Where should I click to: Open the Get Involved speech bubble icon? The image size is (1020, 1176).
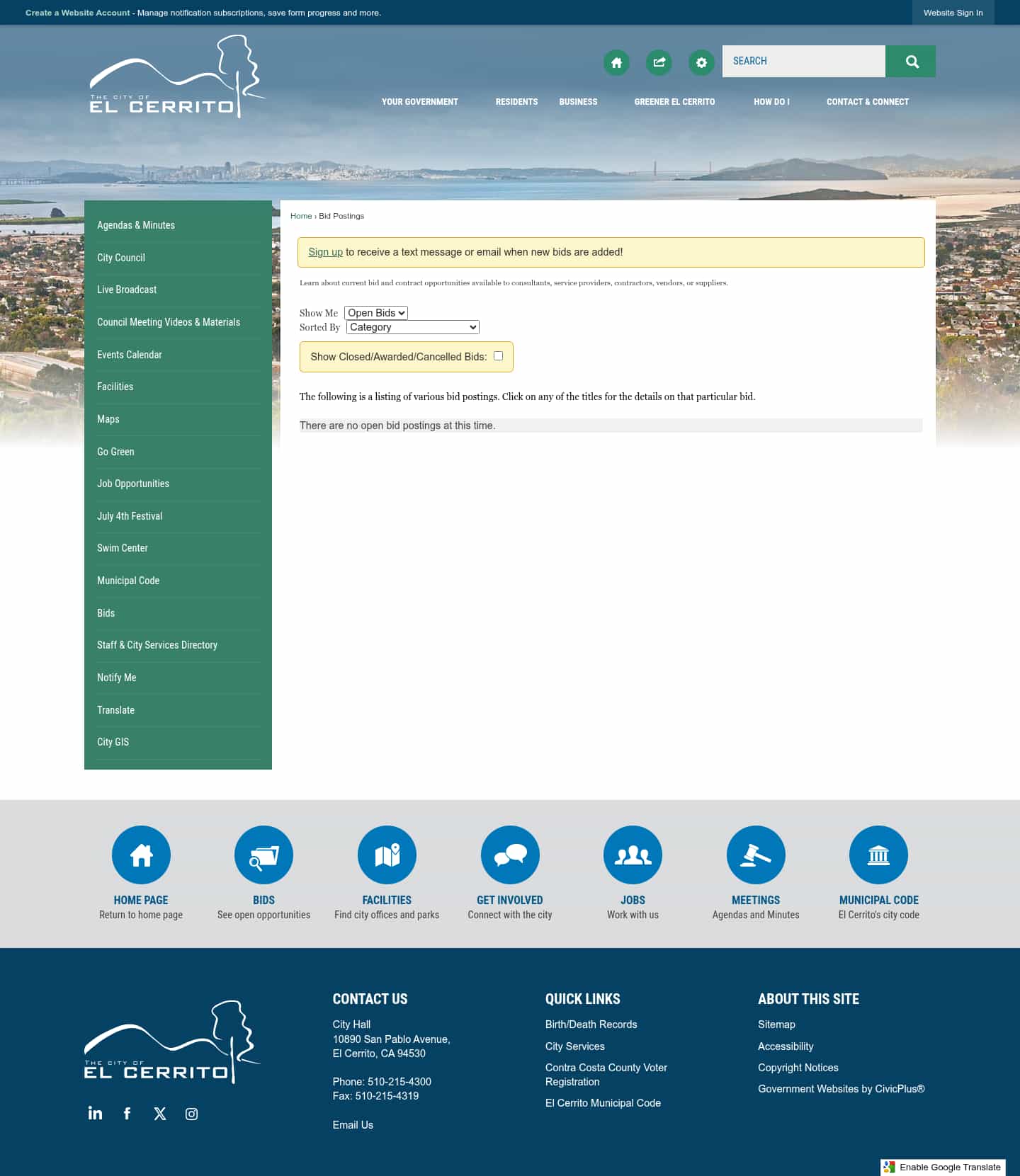pyautogui.click(x=510, y=855)
